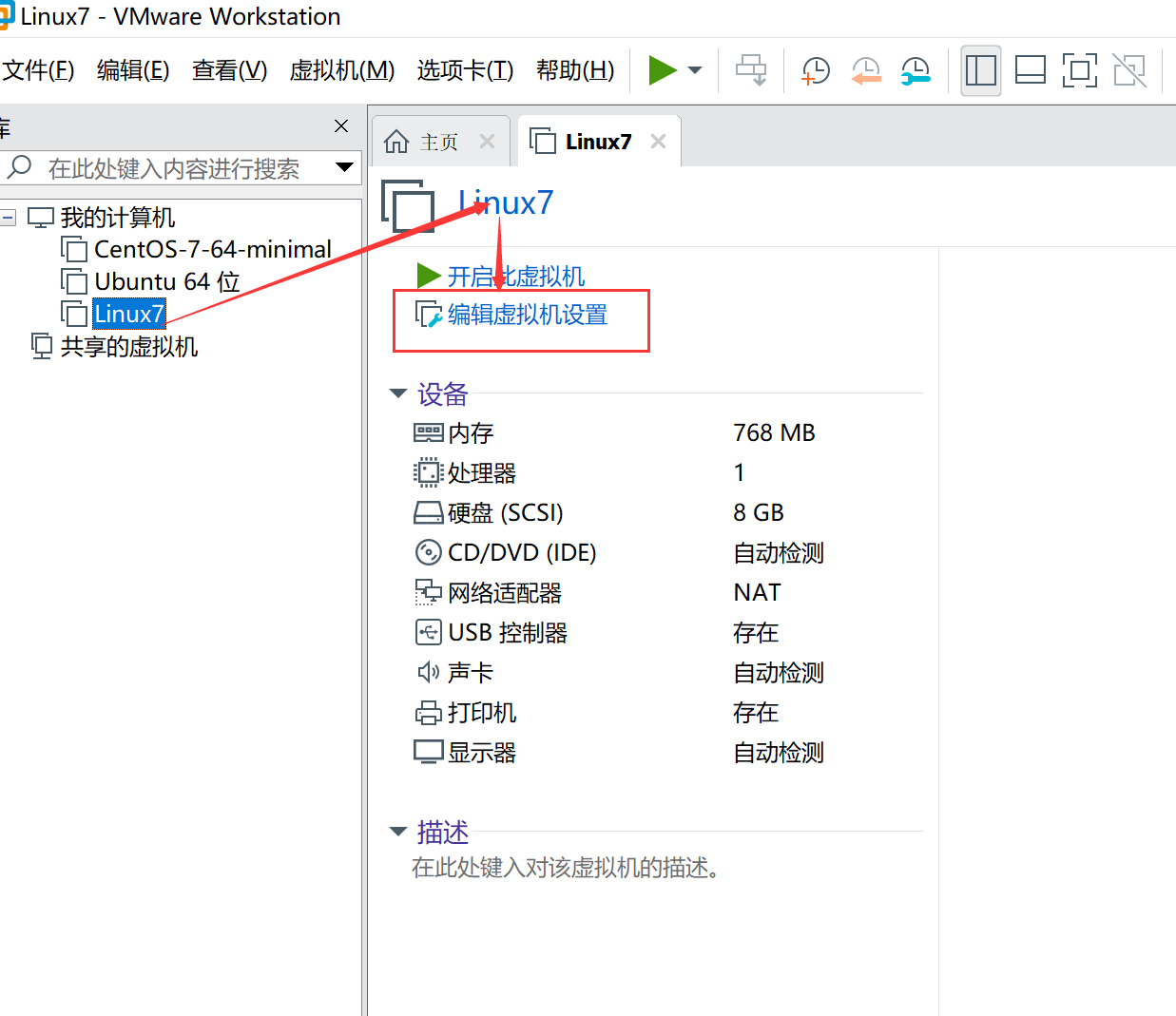Click the 处理器 processor icon
The width and height of the screenshot is (1176, 1016).
[x=429, y=473]
